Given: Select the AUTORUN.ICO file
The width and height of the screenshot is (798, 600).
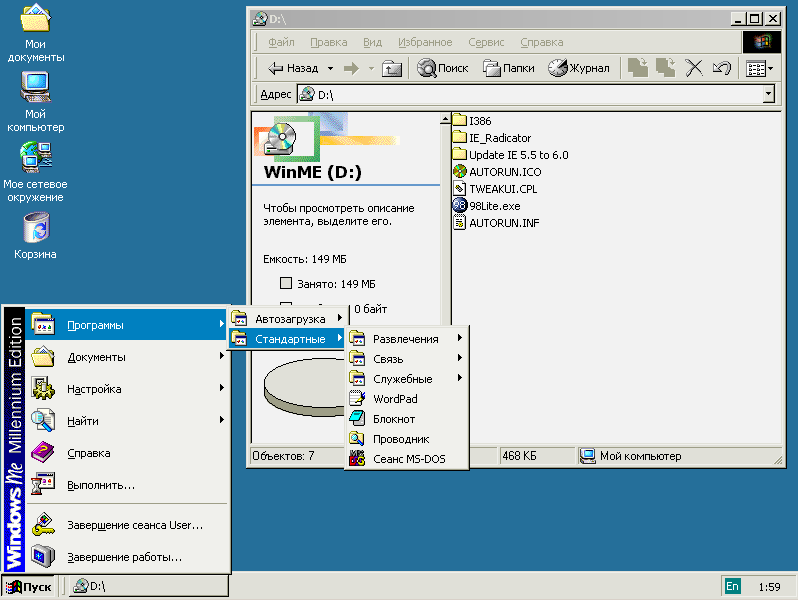Looking at the screenshot, I should coord(497,172).
